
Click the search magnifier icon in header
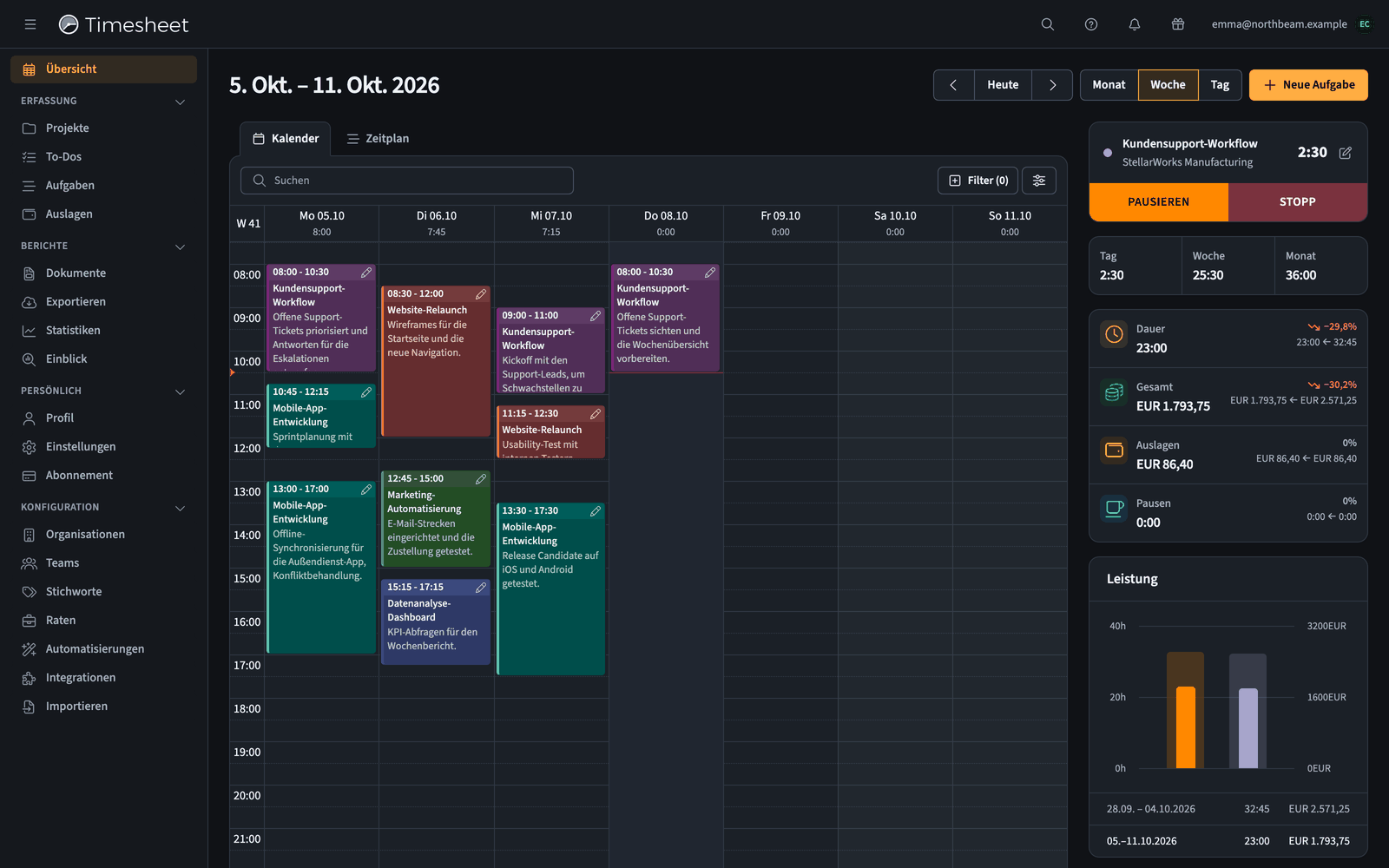(1048, 24)
